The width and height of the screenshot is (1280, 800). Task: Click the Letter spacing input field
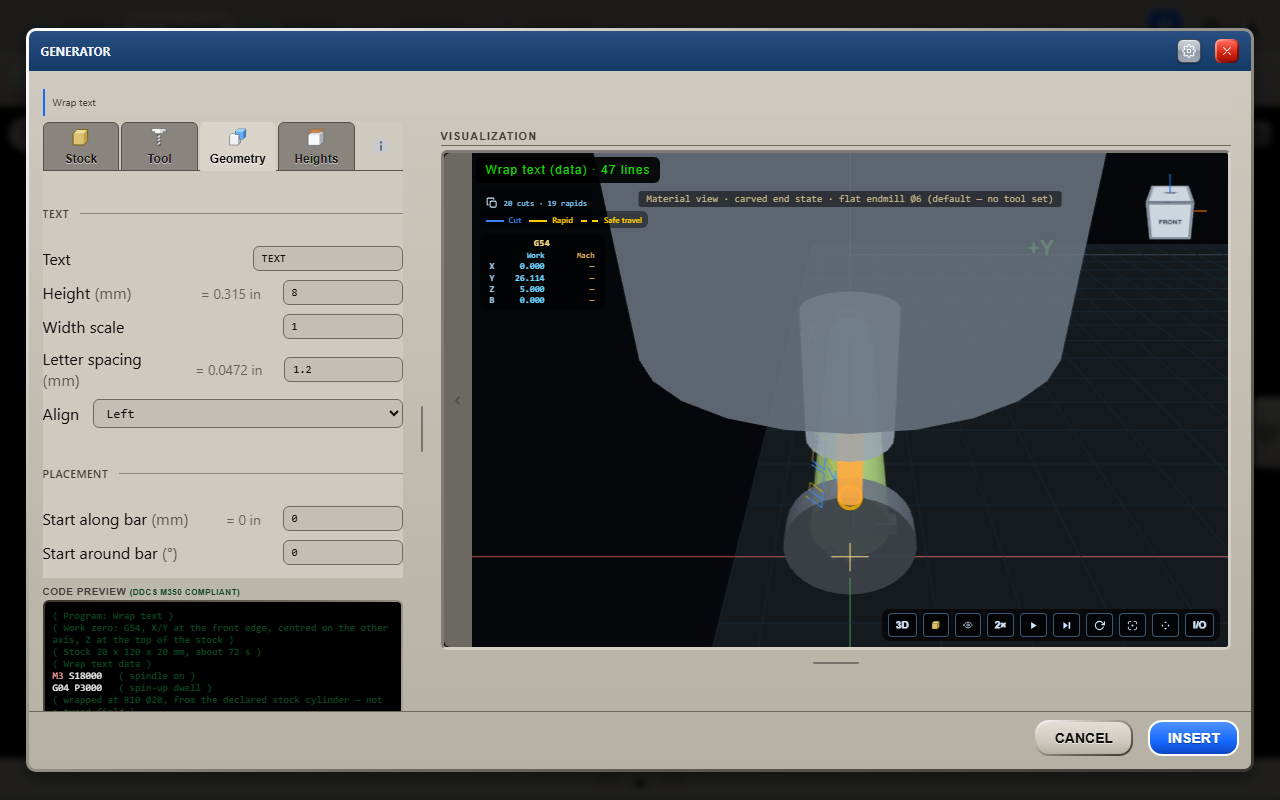click(x=343, y=369)
